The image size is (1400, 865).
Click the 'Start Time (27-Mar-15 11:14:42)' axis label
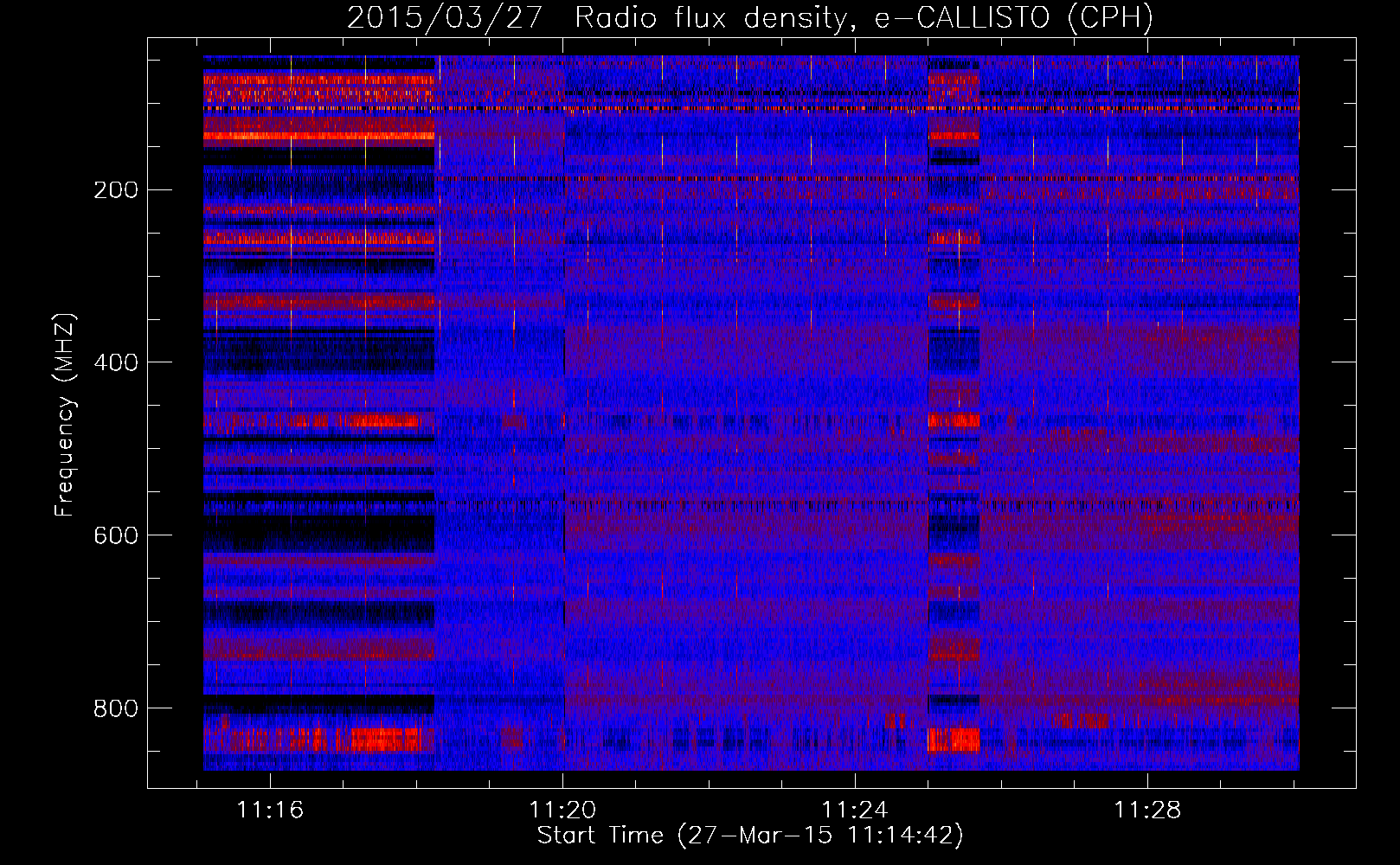(x=750, y=836)
